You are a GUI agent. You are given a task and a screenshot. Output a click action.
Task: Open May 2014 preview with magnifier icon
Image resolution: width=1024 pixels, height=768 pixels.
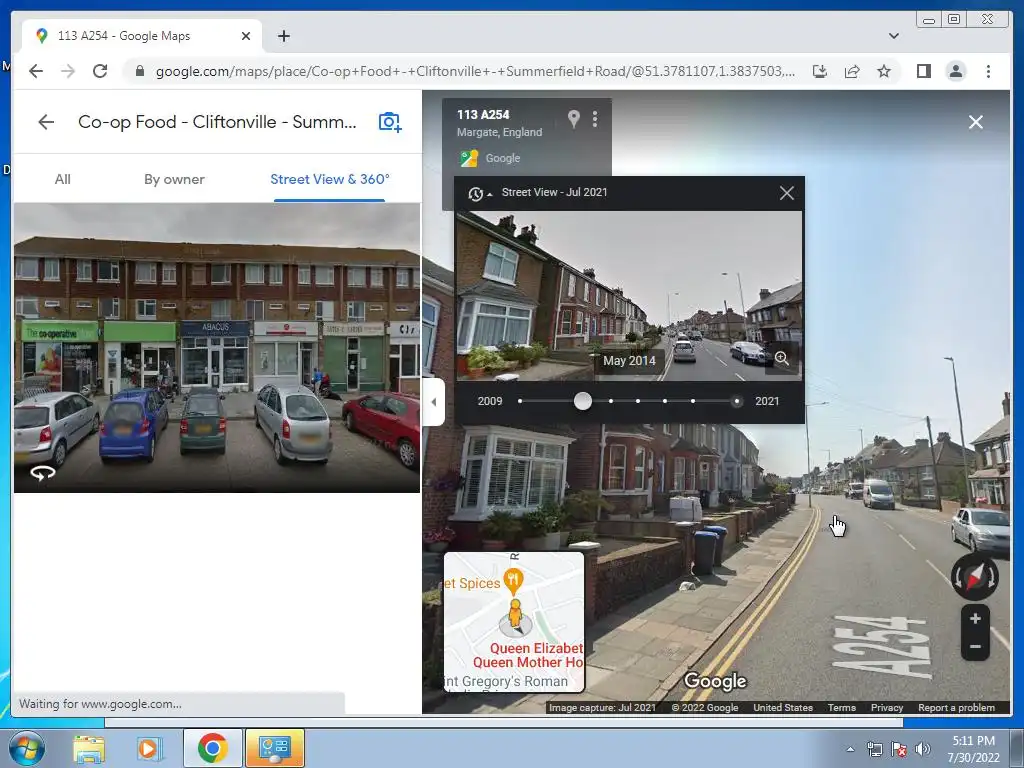782,358
